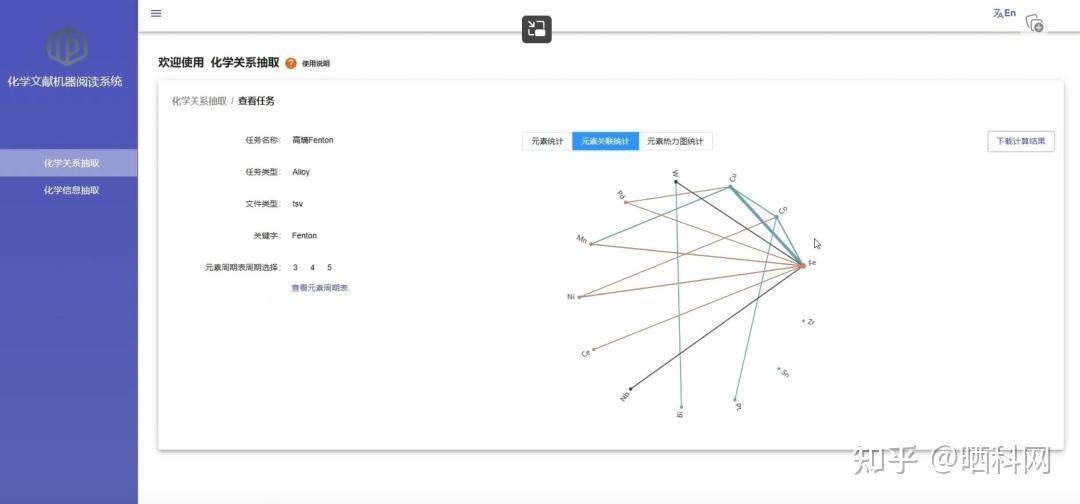The image size is (1080, 504).
Task: Open 化学关系抽取 in the sidebar
Action: pyautogui.click(x=71, y=163)
